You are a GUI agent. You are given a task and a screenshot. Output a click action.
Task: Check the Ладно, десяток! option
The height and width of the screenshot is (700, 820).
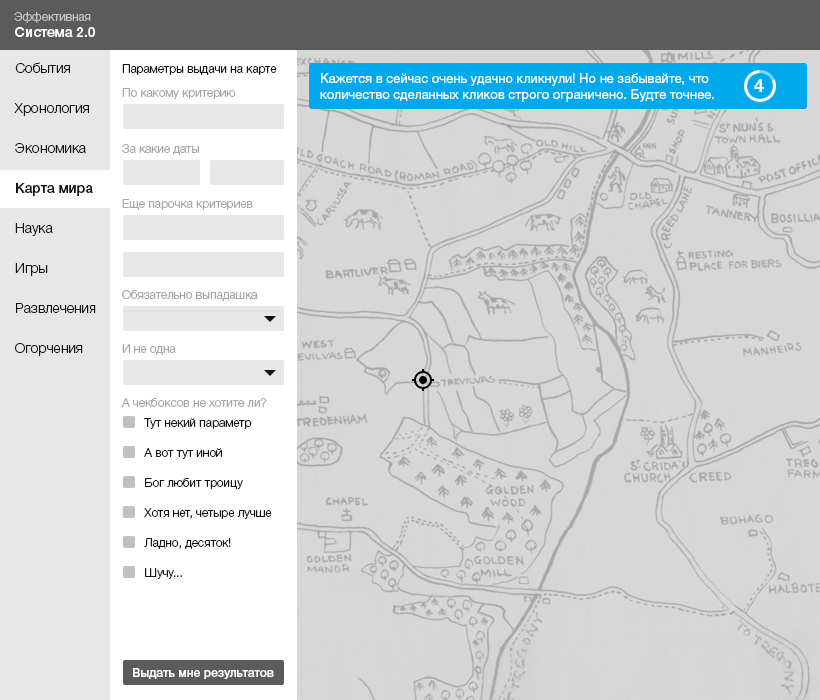tap(129, 542)
